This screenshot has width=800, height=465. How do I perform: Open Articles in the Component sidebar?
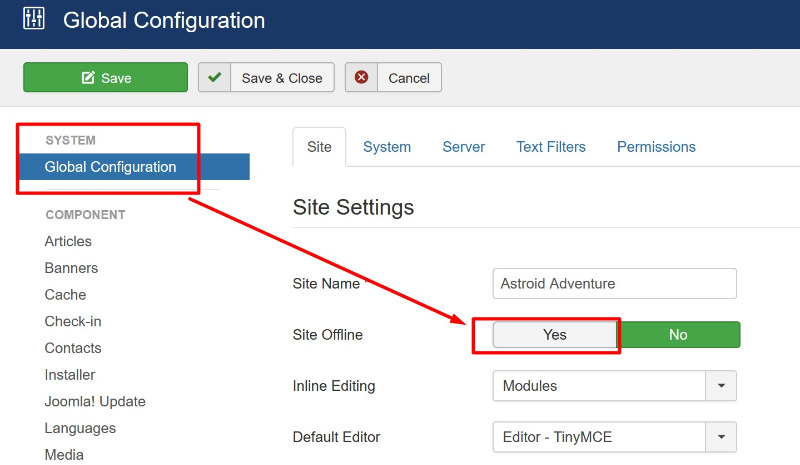pos(68,241)
